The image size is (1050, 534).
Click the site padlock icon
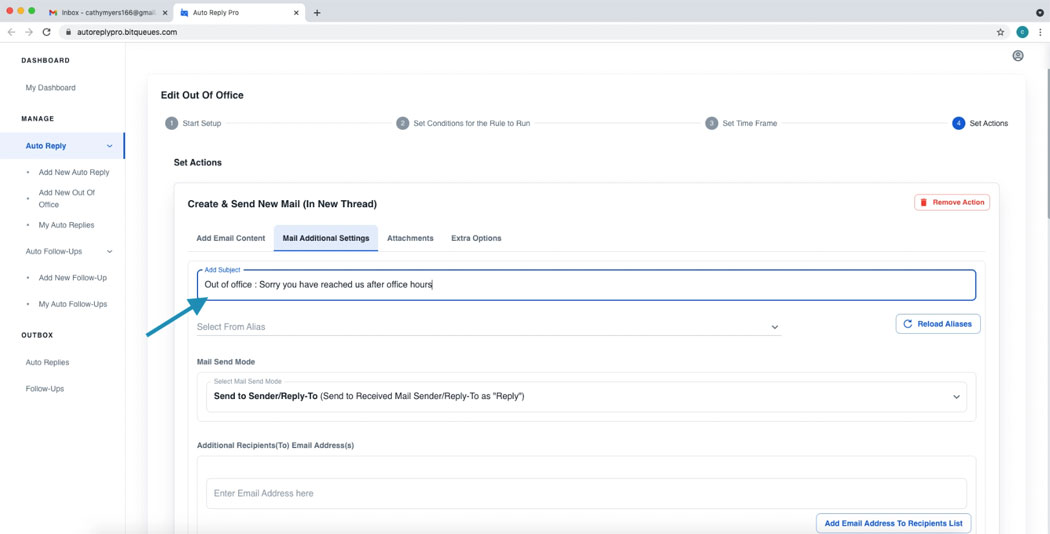tap(68, 31)
